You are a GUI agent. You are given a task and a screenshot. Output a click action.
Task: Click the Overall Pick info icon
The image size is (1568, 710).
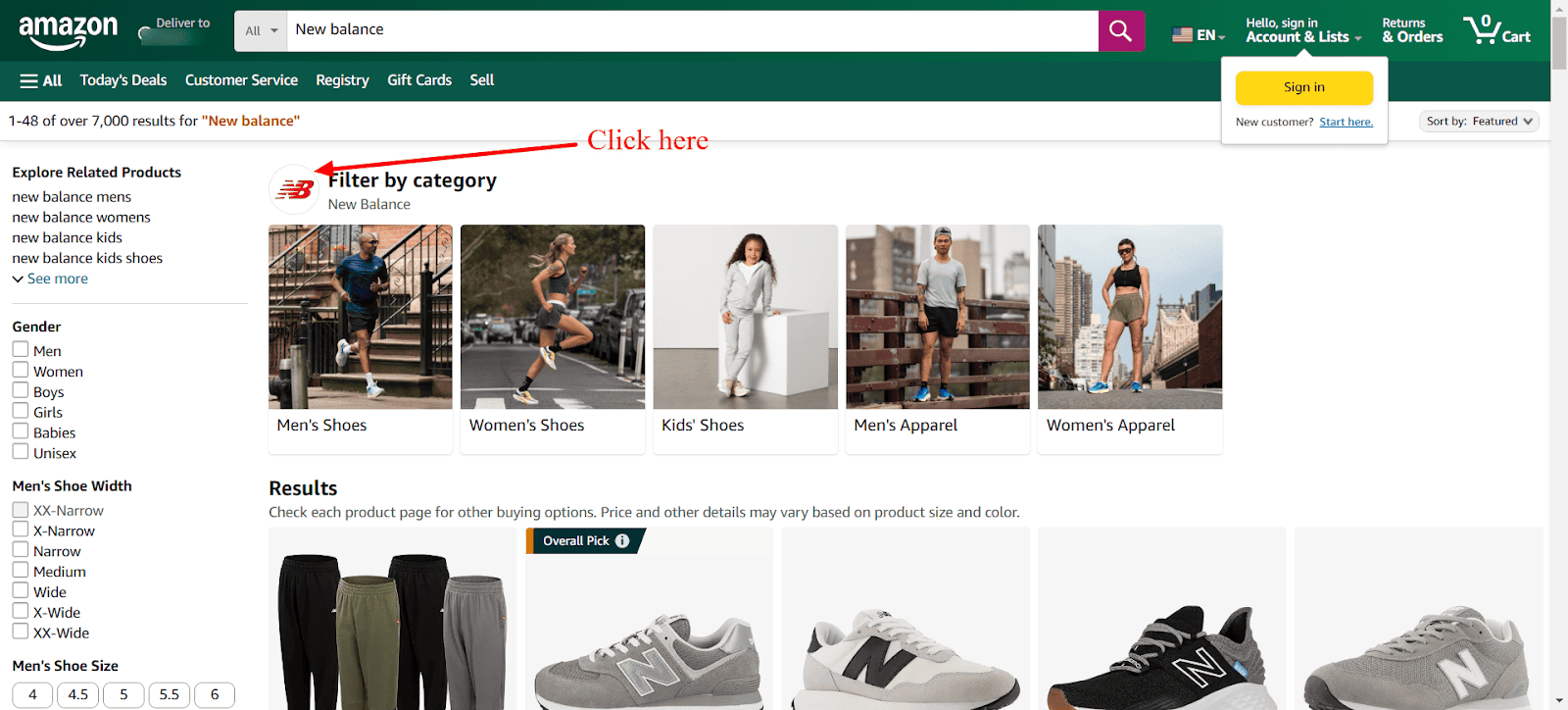(622, 540)
